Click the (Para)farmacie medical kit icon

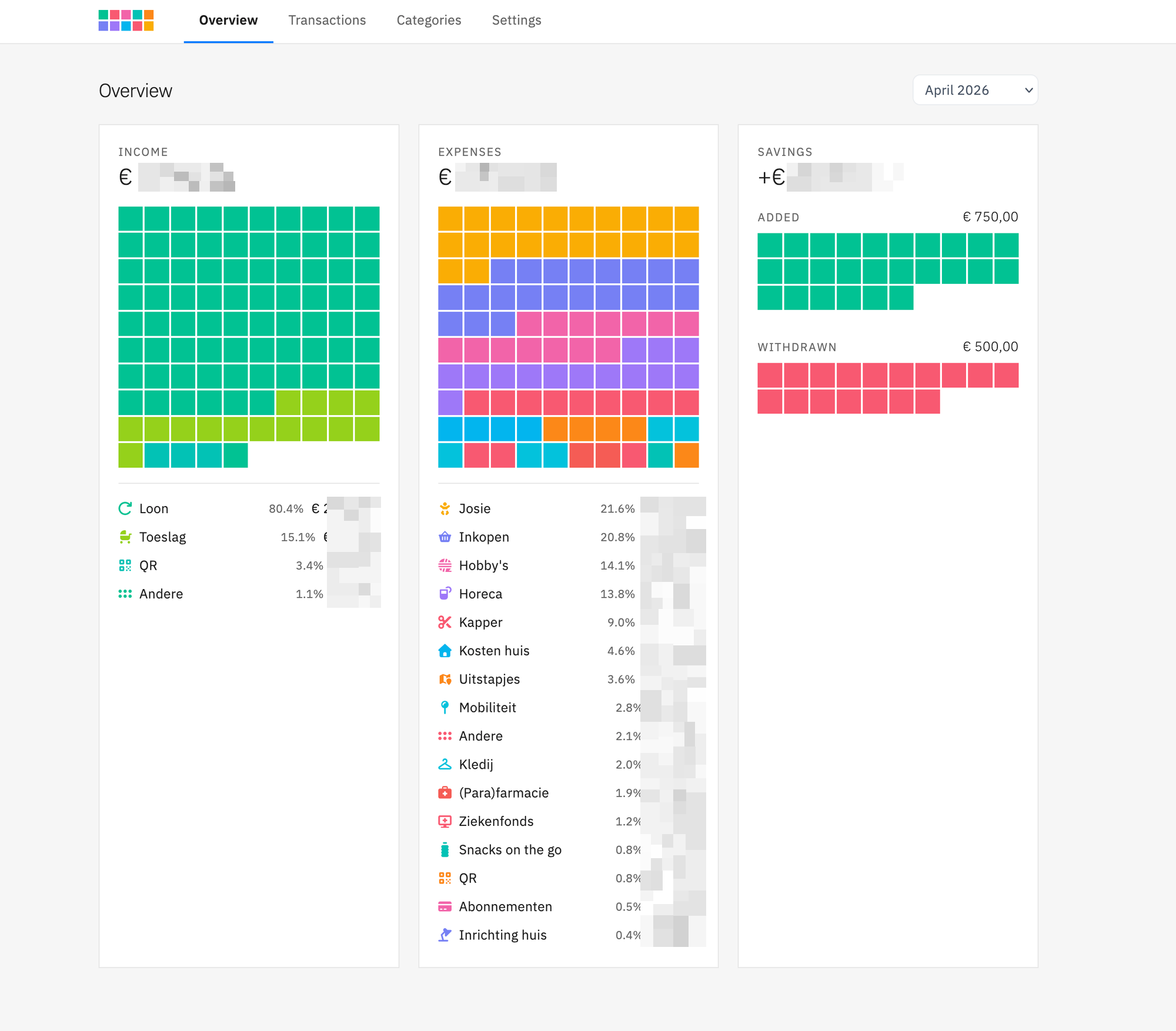coord(445,793)
